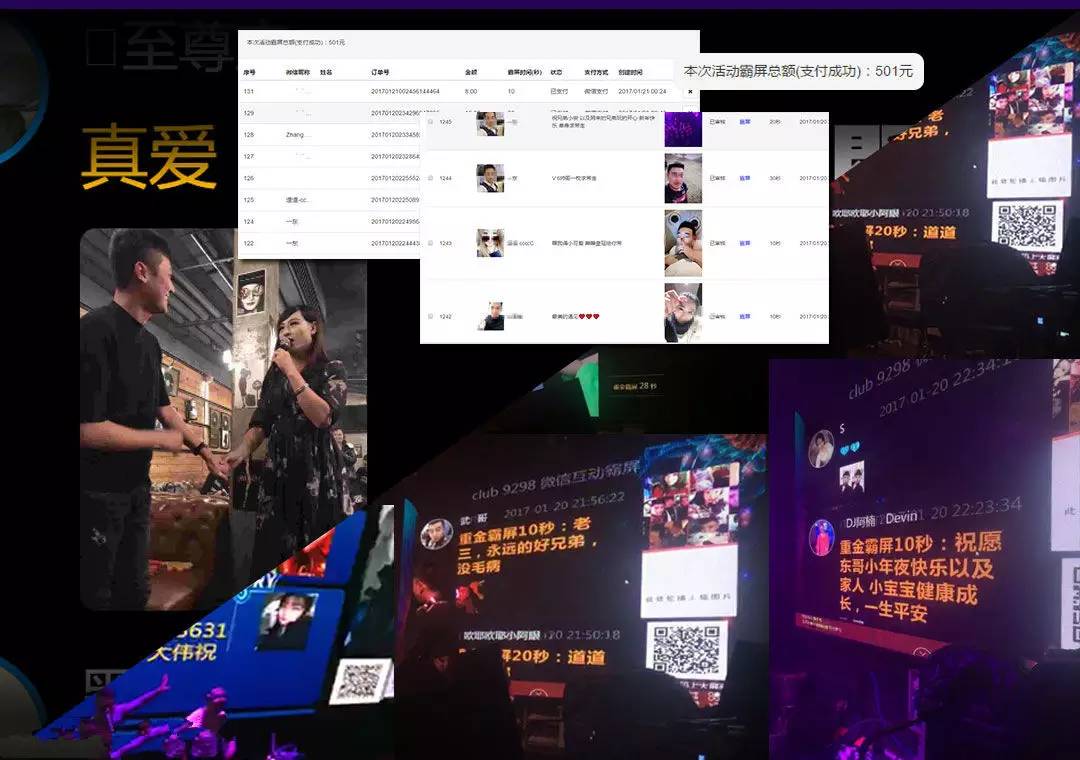
Task: Click the 金额 column header
Action: pos(471,72)
